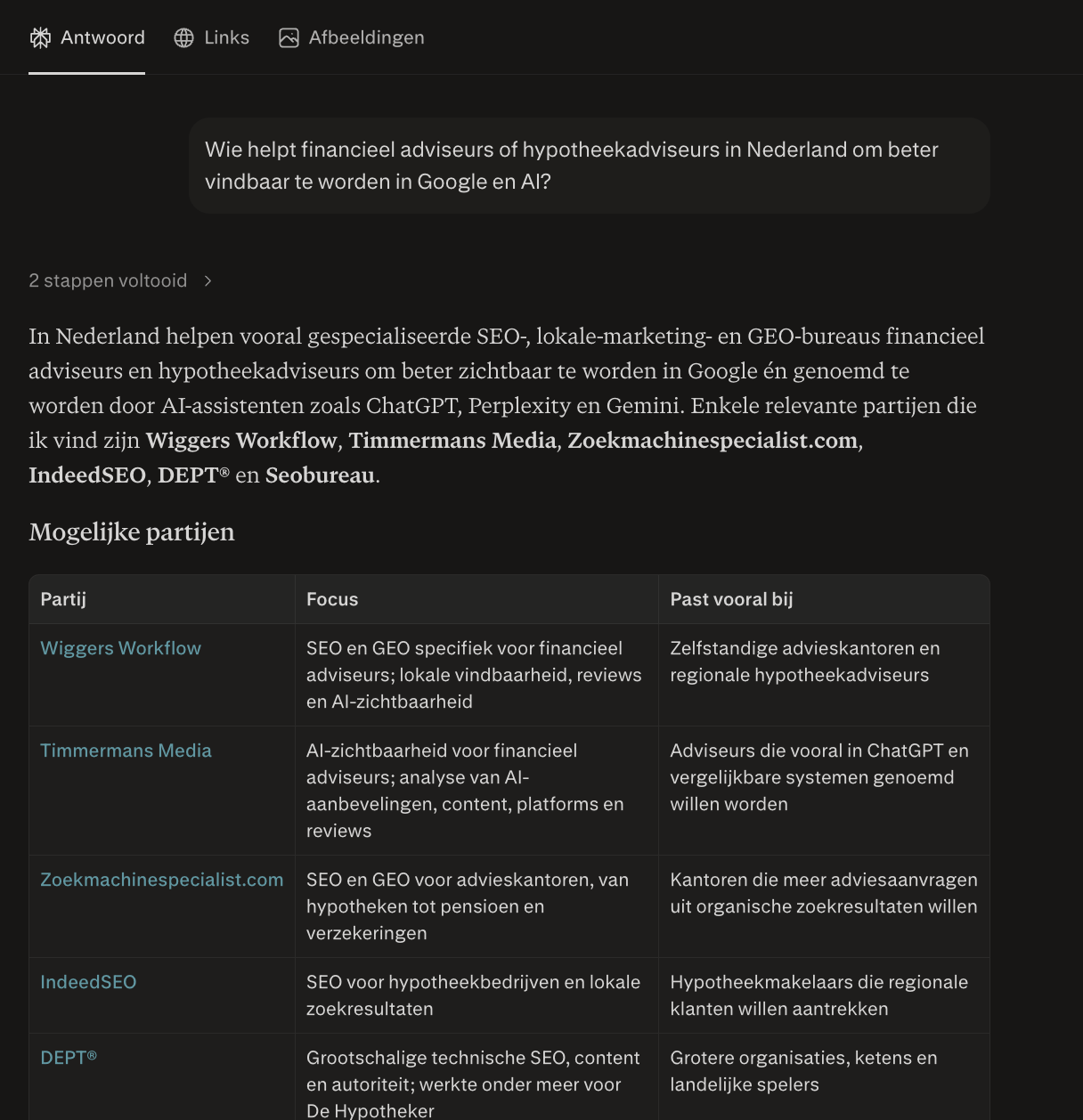
Task: Visit the Zoekmachinespecialist.com table link
Action: [x=162, y=880]
